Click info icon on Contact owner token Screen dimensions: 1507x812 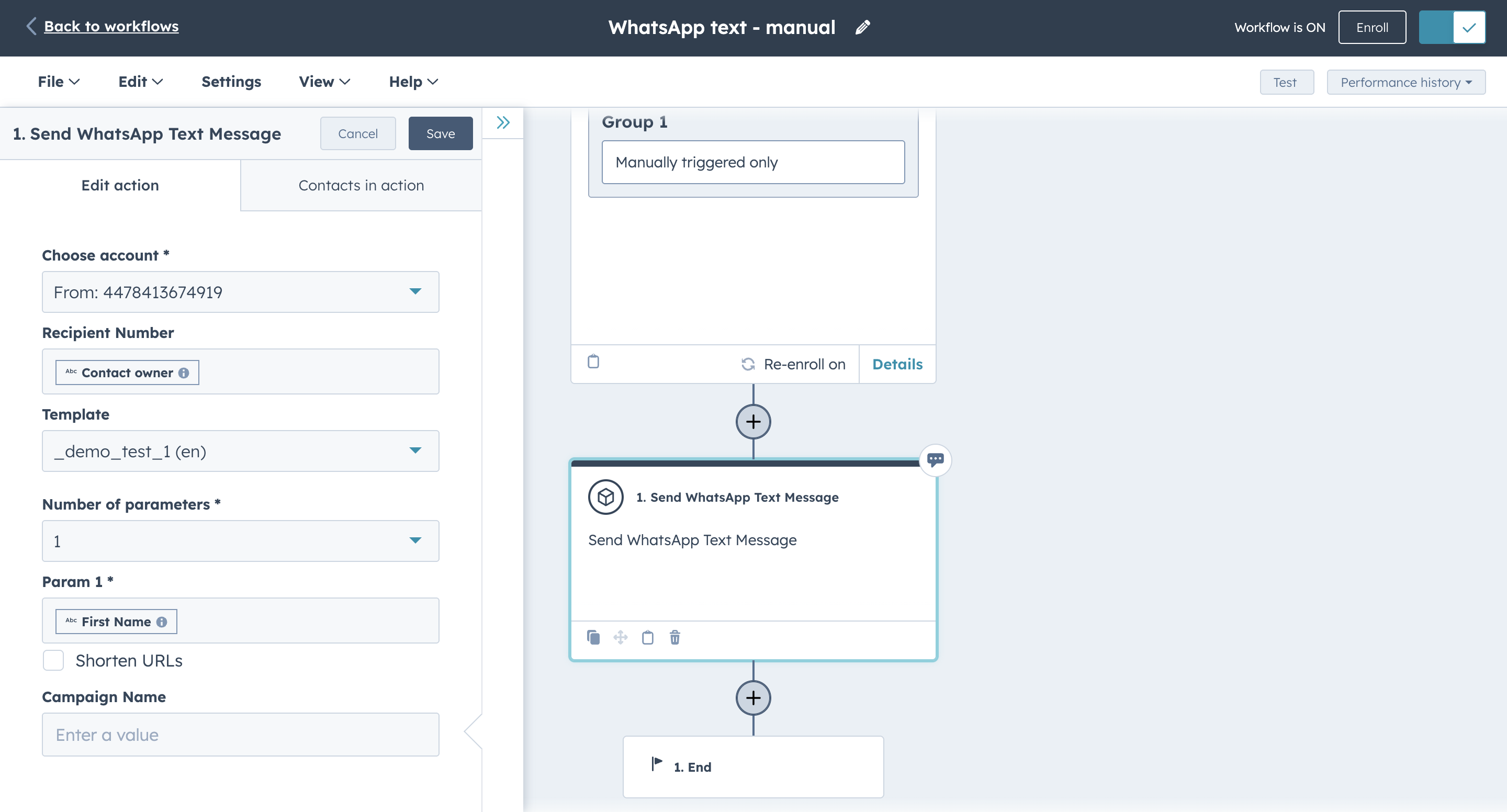(x=184, y=373)
